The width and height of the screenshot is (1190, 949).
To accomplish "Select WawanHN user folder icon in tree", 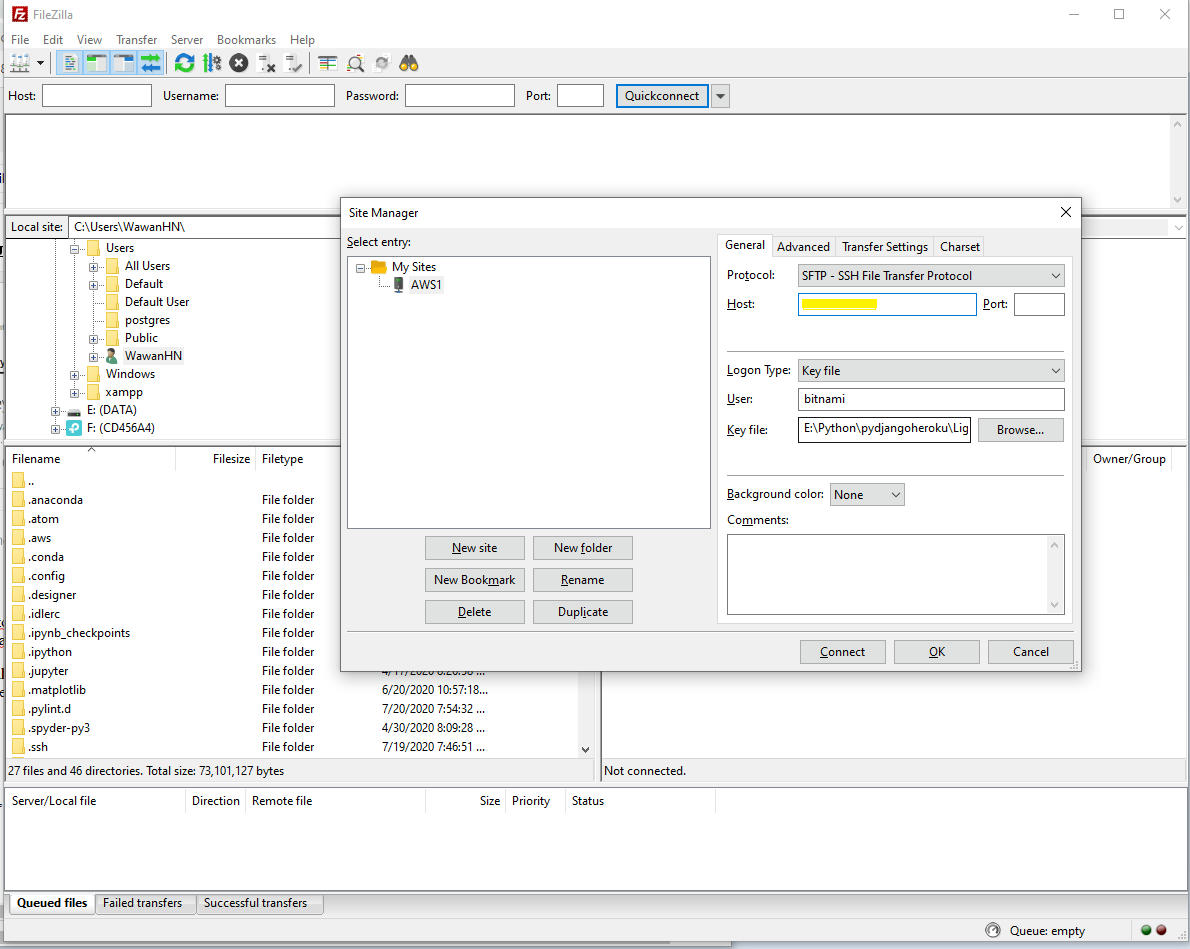I will tap(112, 356).
